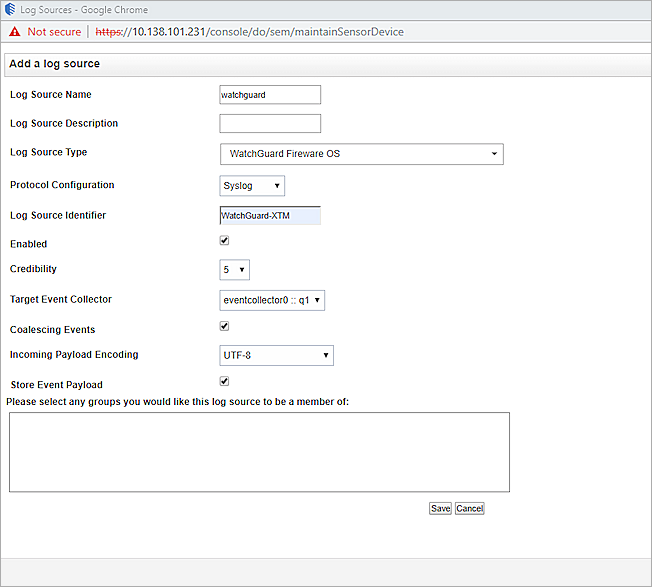Toggle the Enabled checkbox
The width and height of the screenshot is (652, 587).
[225, 240]
